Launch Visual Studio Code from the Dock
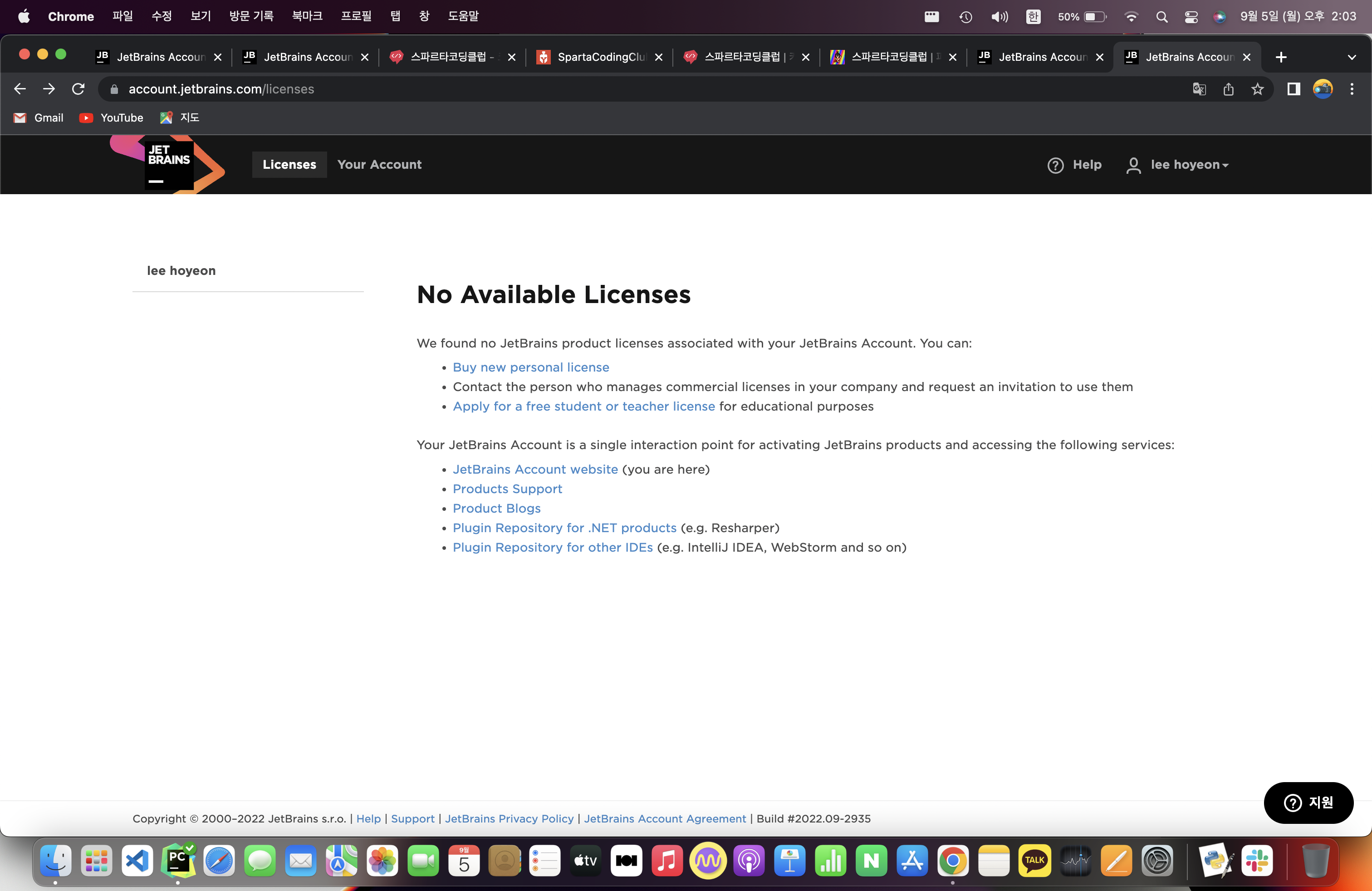1372x891 pixels. click(137, 861)
